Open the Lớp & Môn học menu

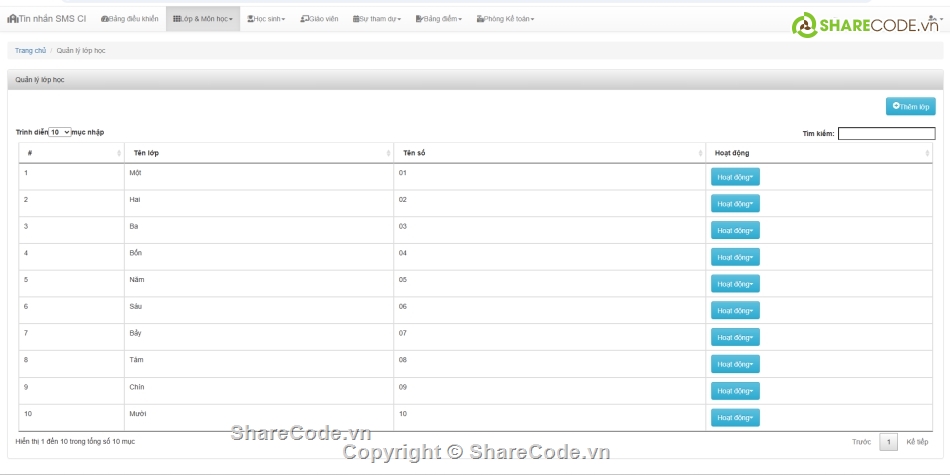pyautogui.click(x=203, y=19)
